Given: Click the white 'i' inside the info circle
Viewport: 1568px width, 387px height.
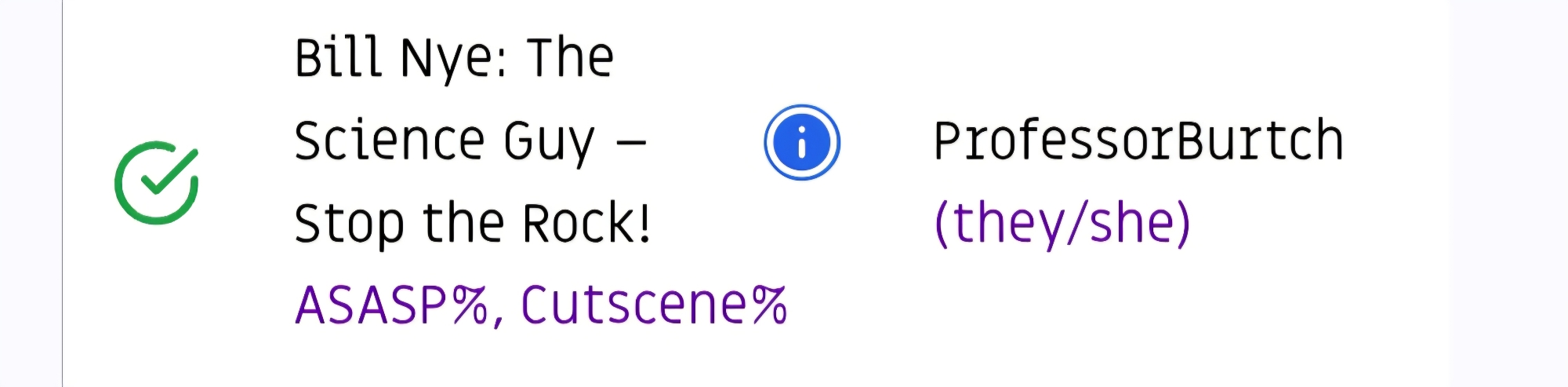Looking at the screenshot, I should (x=801, y=144).
